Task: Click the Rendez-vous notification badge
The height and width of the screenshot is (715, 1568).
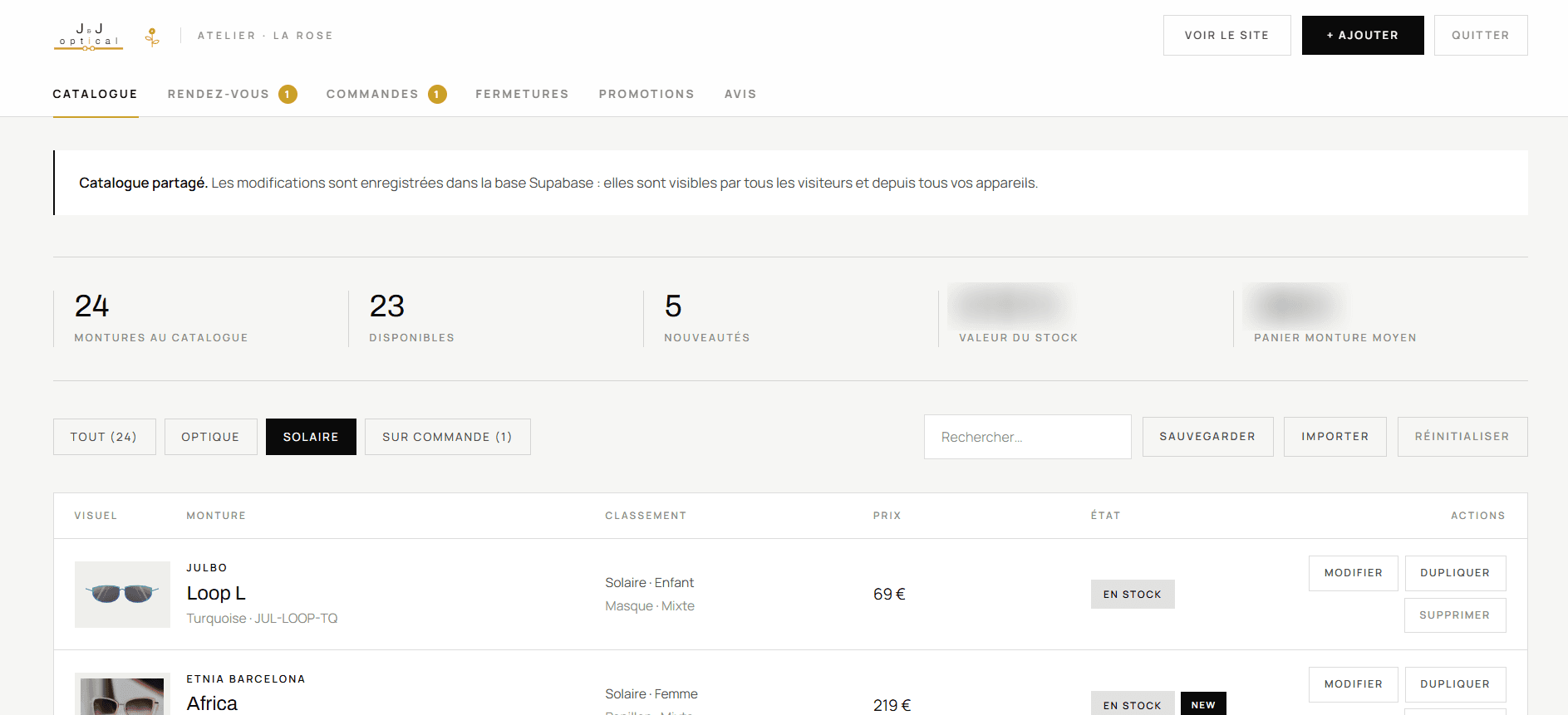Action: point(288,95)
